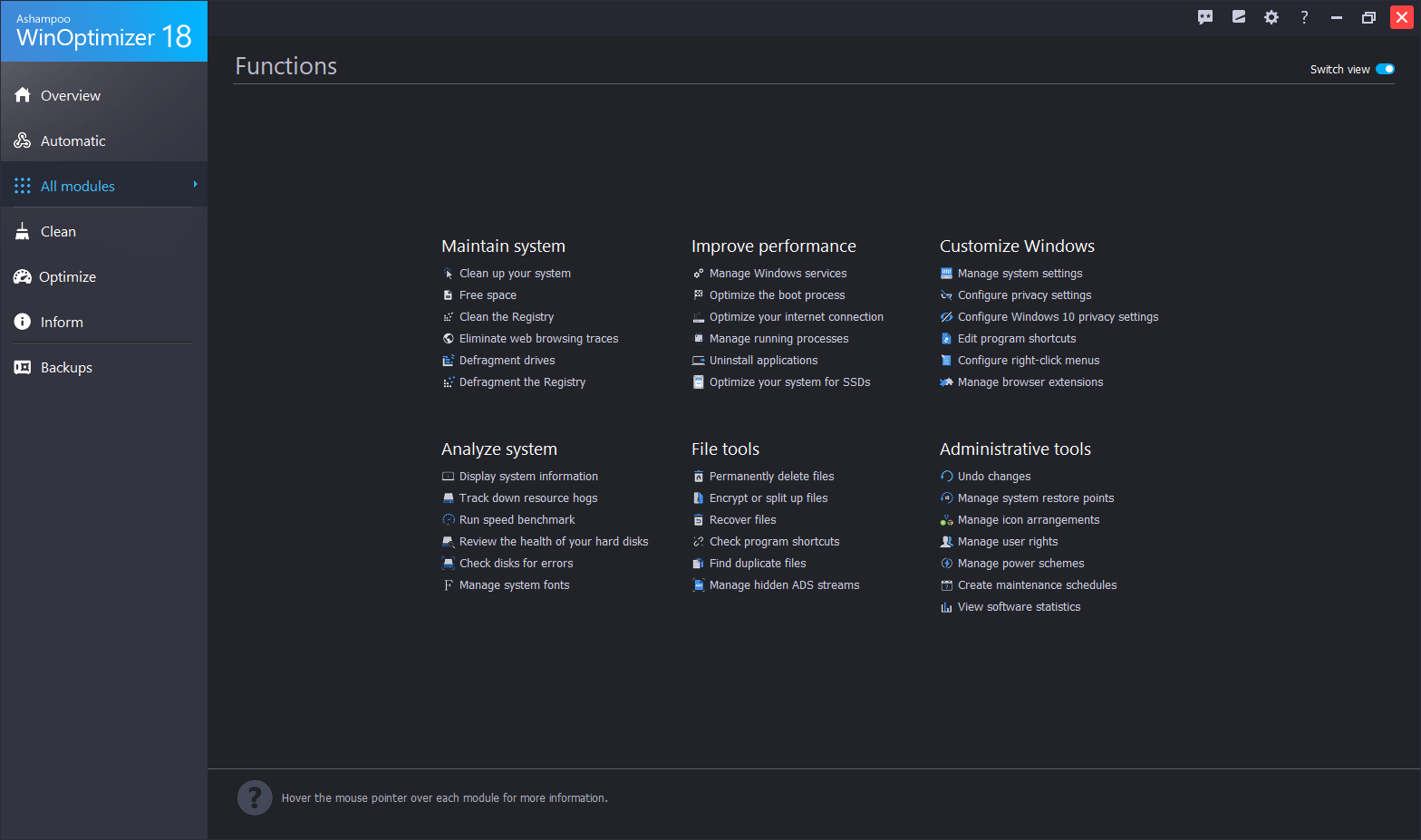
Task: Click the Optimize your internet connection icon
Action: pos(698,316)
